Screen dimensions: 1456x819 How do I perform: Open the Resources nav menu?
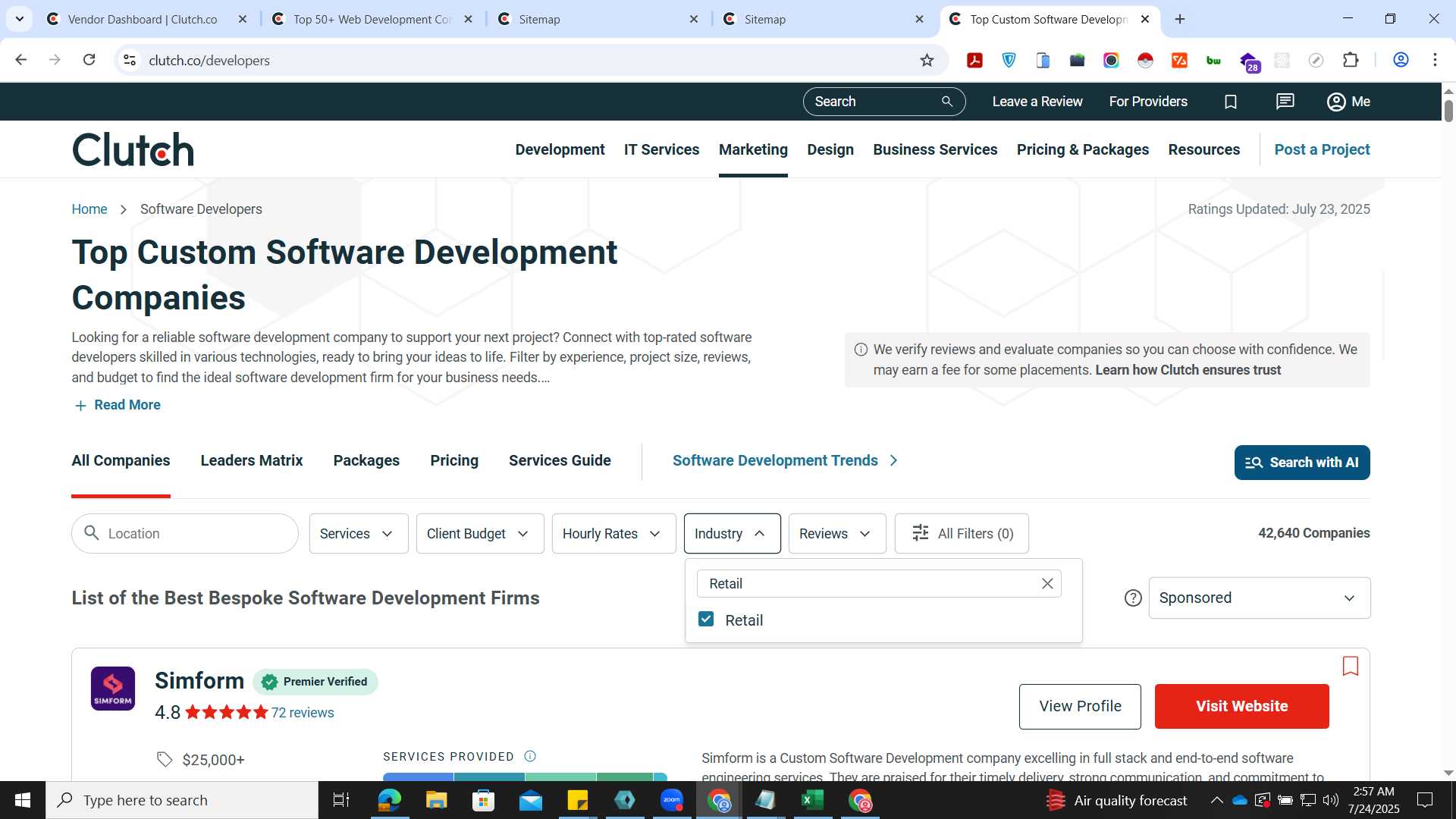tap(1203, 149)
